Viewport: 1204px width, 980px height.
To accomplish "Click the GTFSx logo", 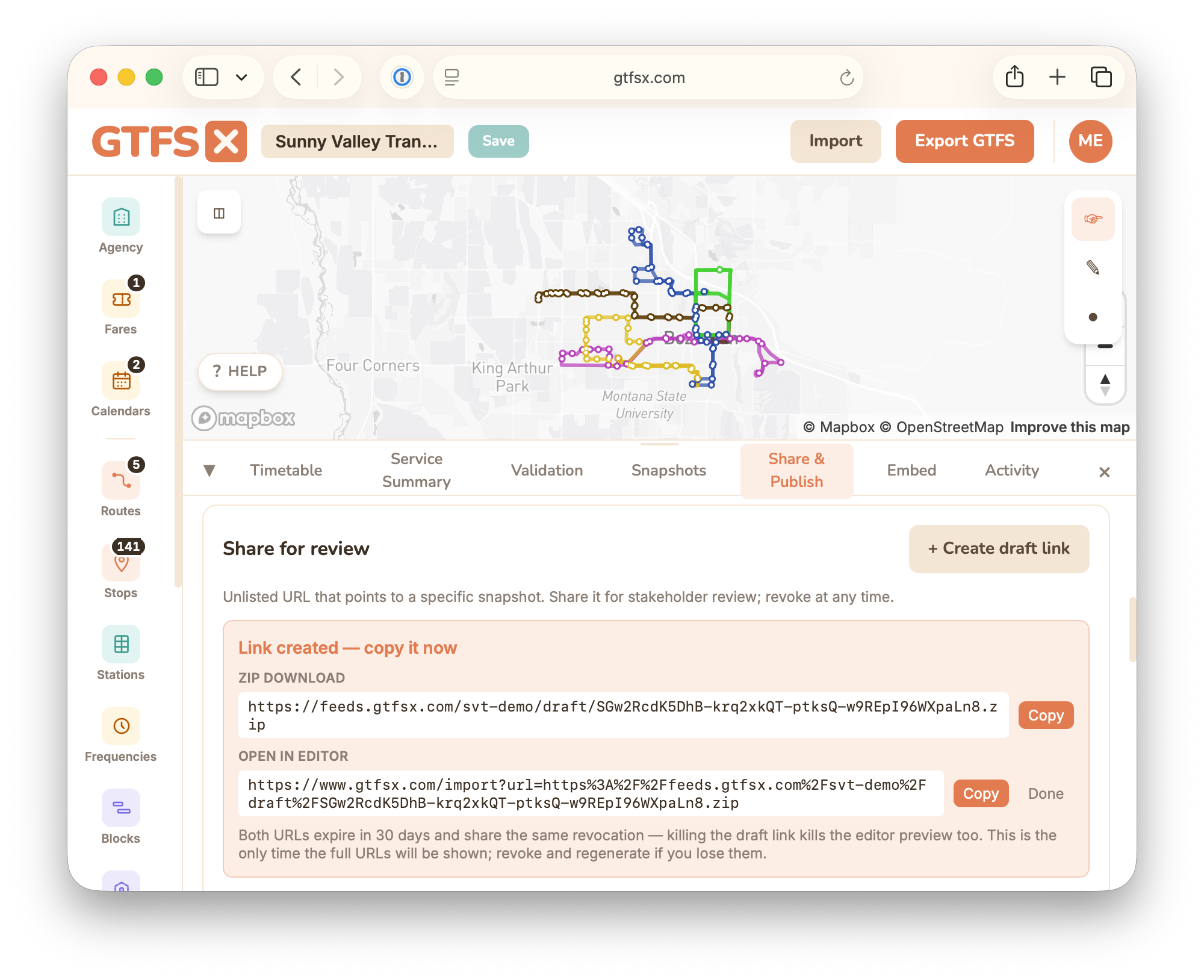I will pyautogui.click(x=169, y=141).
